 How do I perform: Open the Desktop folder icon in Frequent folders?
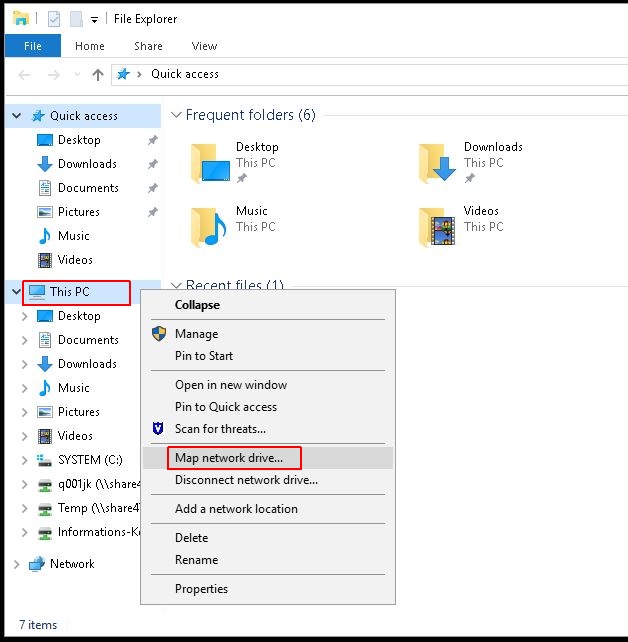(210, 163)
